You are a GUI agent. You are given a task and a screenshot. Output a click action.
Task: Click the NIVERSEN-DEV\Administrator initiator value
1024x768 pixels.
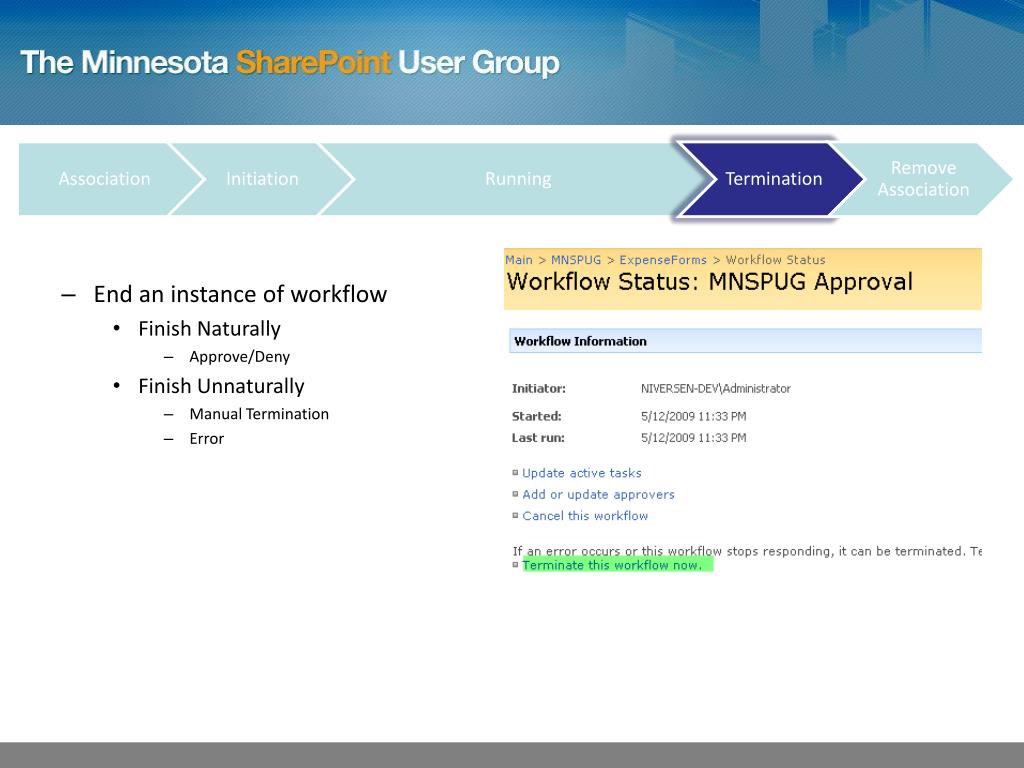[x=716, y=389]
